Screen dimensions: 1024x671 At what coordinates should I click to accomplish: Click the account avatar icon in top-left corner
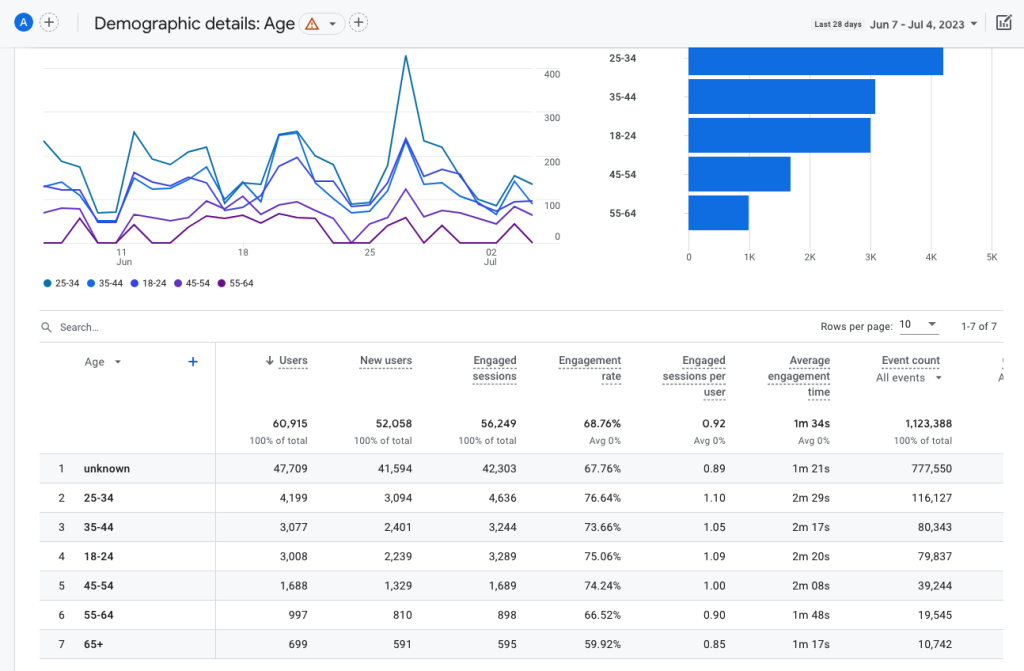coord(22,21)
